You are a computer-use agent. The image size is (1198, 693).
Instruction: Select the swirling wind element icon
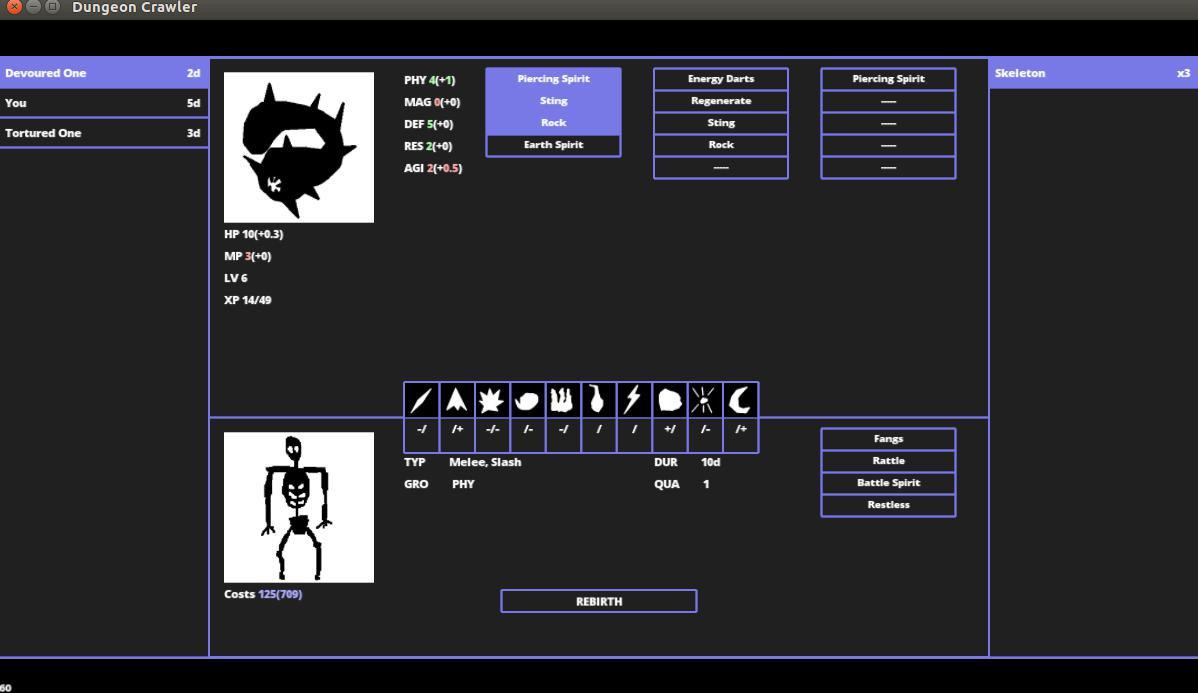pyautogui.click(x=527, y=400)
